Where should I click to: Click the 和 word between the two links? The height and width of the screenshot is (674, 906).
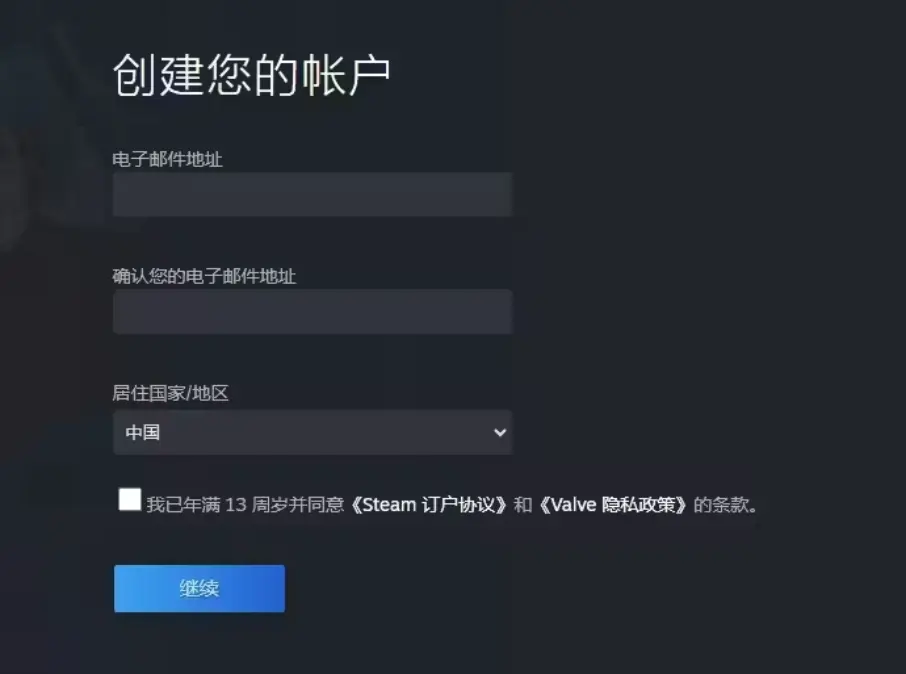coord(523,505)
